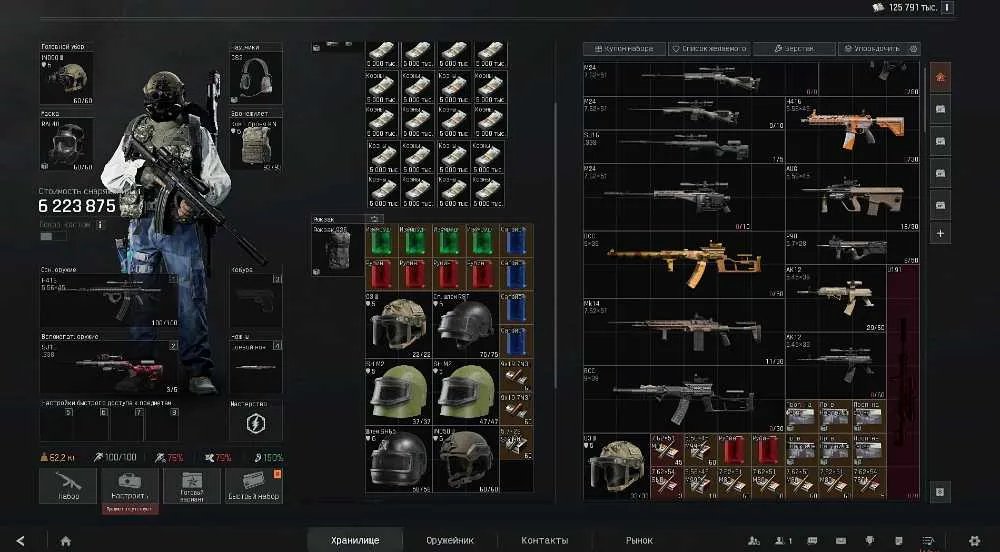Open the Контакты tab
Image resolution: width=1000 pixels, height=552 pixels.
coord(544,540)
